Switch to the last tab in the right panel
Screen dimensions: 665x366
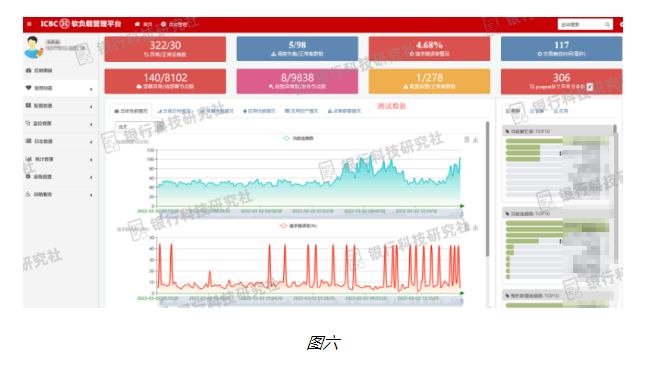[561, 111]
